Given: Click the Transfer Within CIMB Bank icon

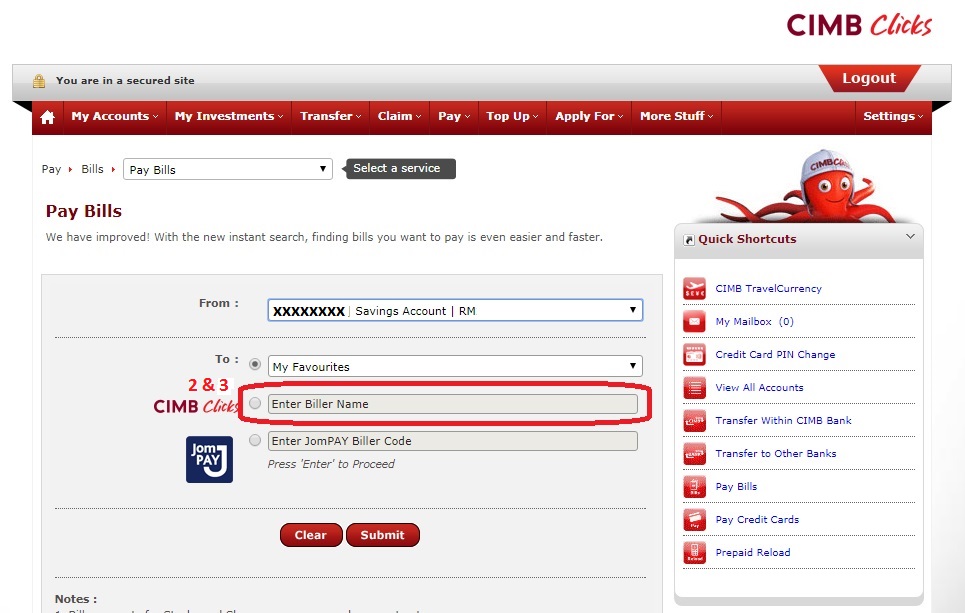Looking at the screenshot, I should pos(694,420).
